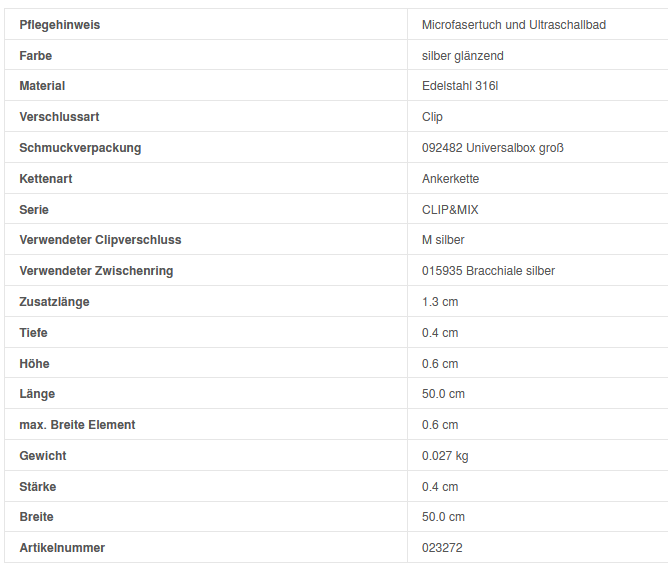This screenshot has height=568, width=668.
Task: Click the Höhe row label
Action: point(34,364)
